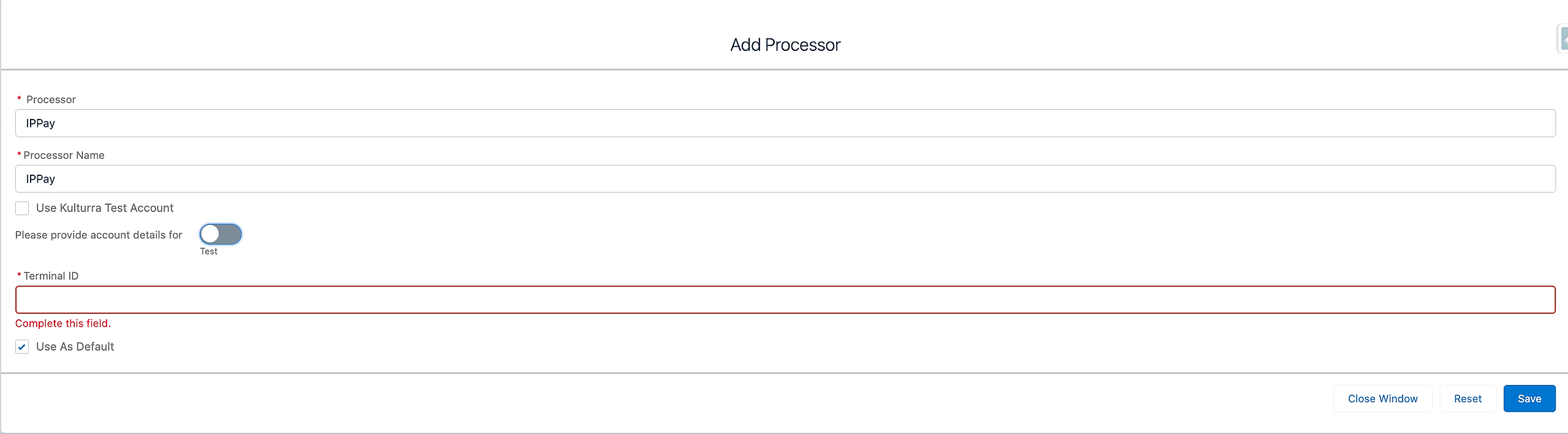This screenshot has height=434, width=1568.
Task: Click the sidebar collapse arrow icon
Action: (x=1564, y=40)
